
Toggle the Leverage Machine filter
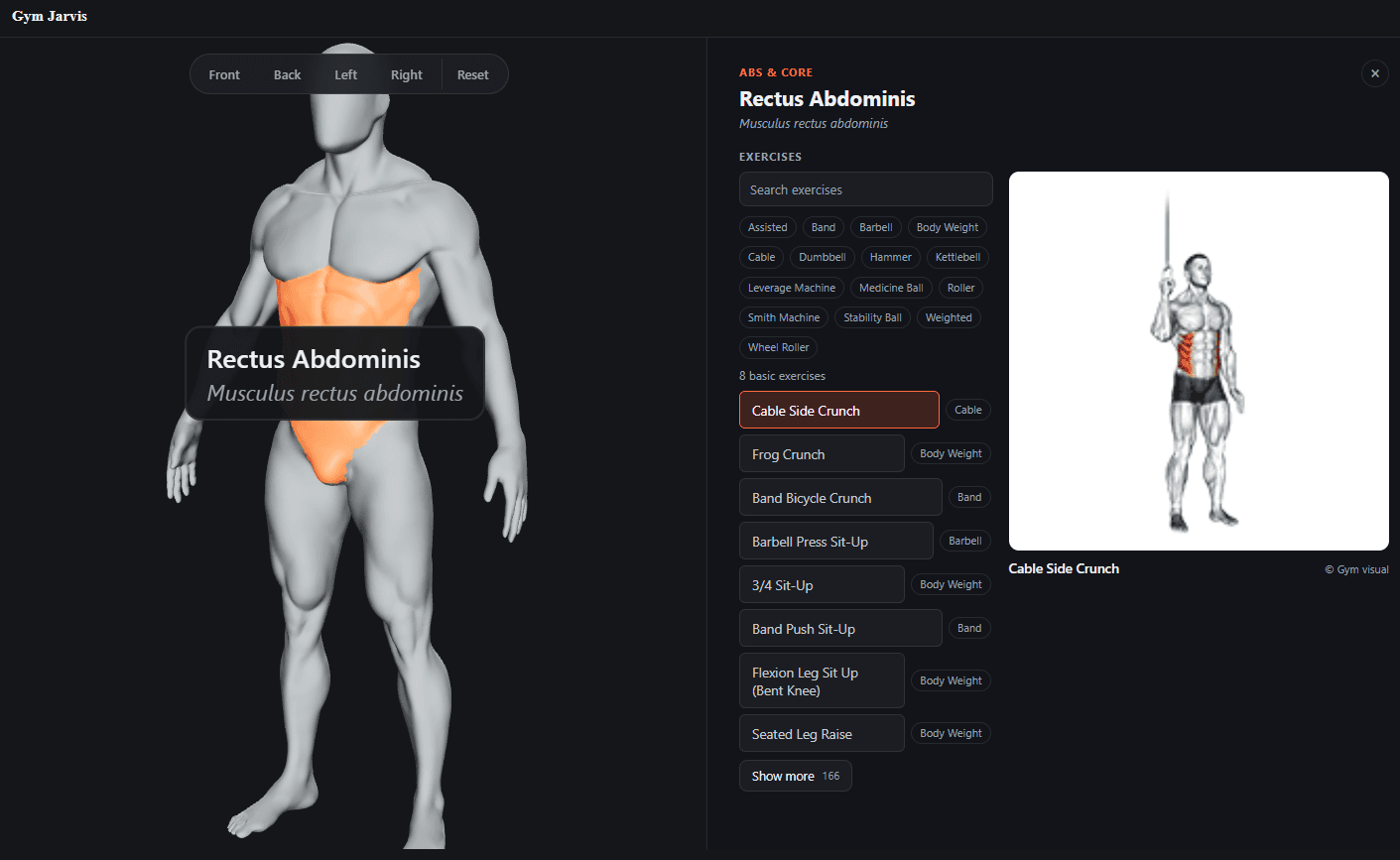792,288
